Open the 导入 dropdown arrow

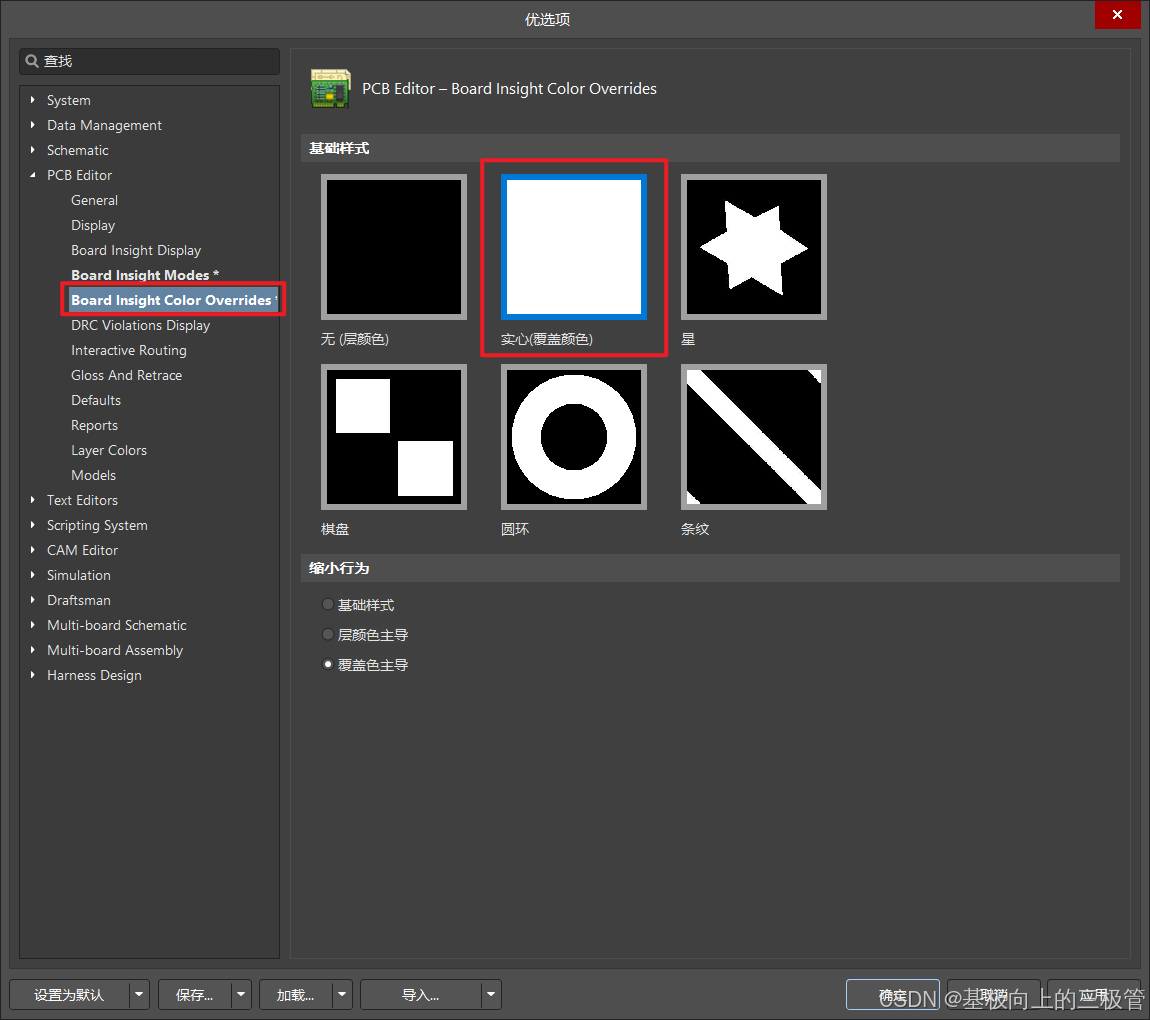[x=491, y=994]
